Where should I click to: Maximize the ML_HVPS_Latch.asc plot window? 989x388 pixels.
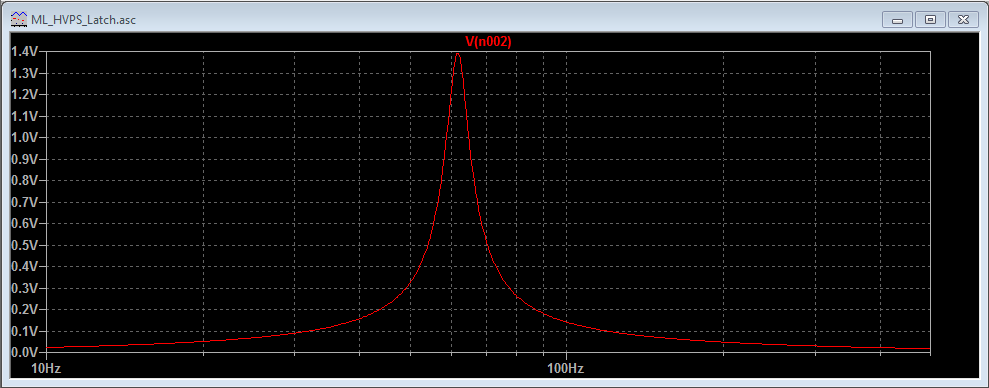coord(930,20)
